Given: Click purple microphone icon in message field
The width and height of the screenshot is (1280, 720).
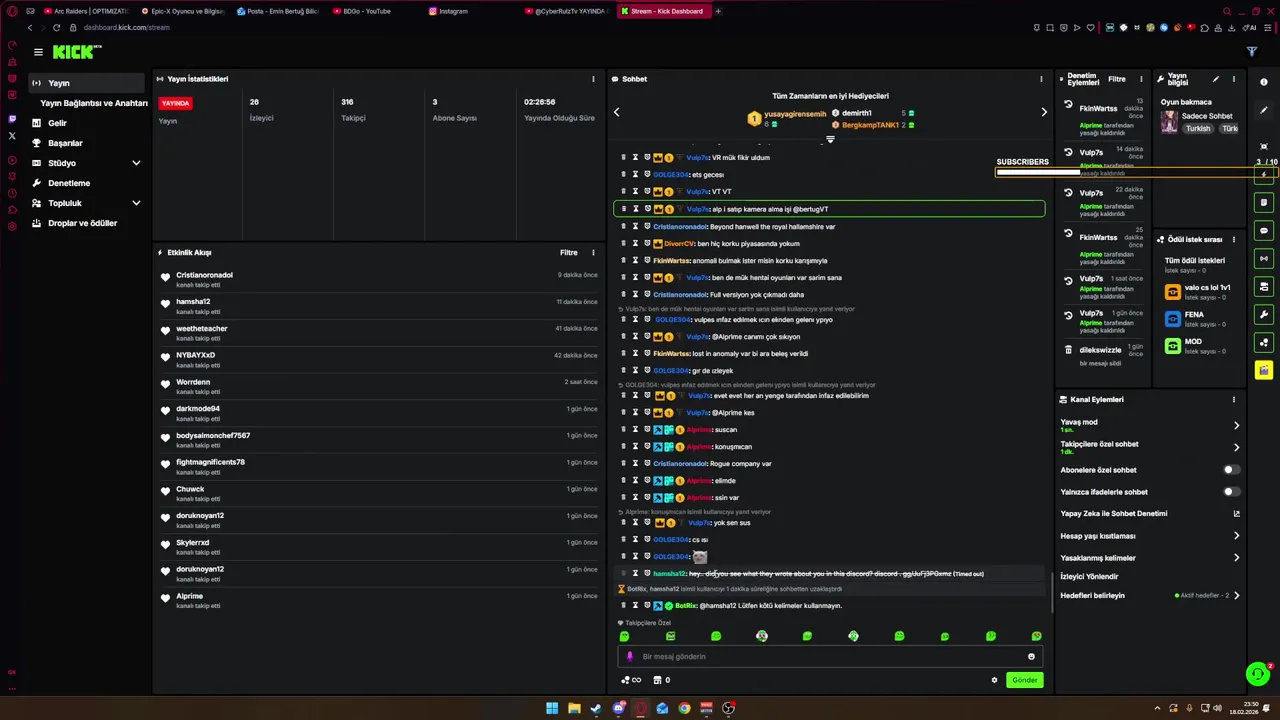Looking at the screenshot, I should [x=629, y=657].
